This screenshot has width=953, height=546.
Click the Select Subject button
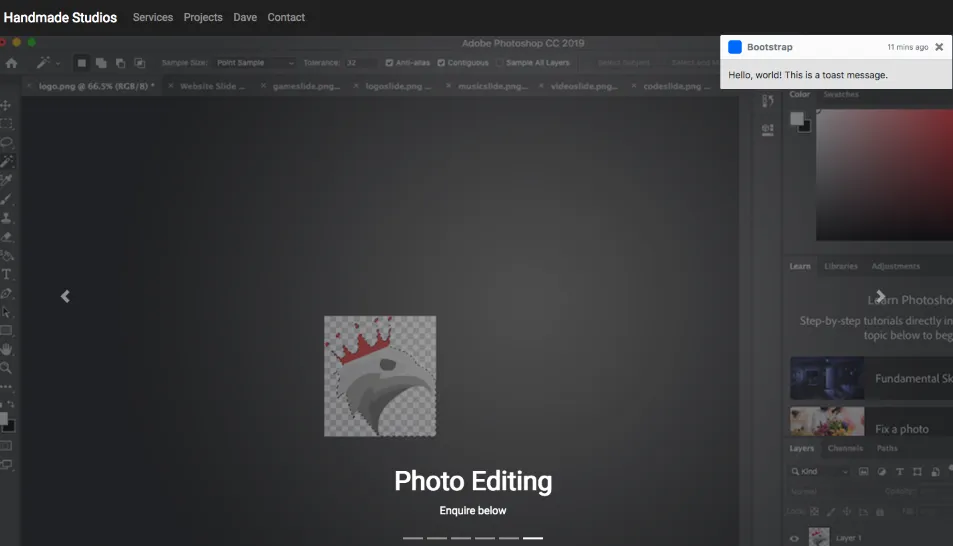[624, 63]
